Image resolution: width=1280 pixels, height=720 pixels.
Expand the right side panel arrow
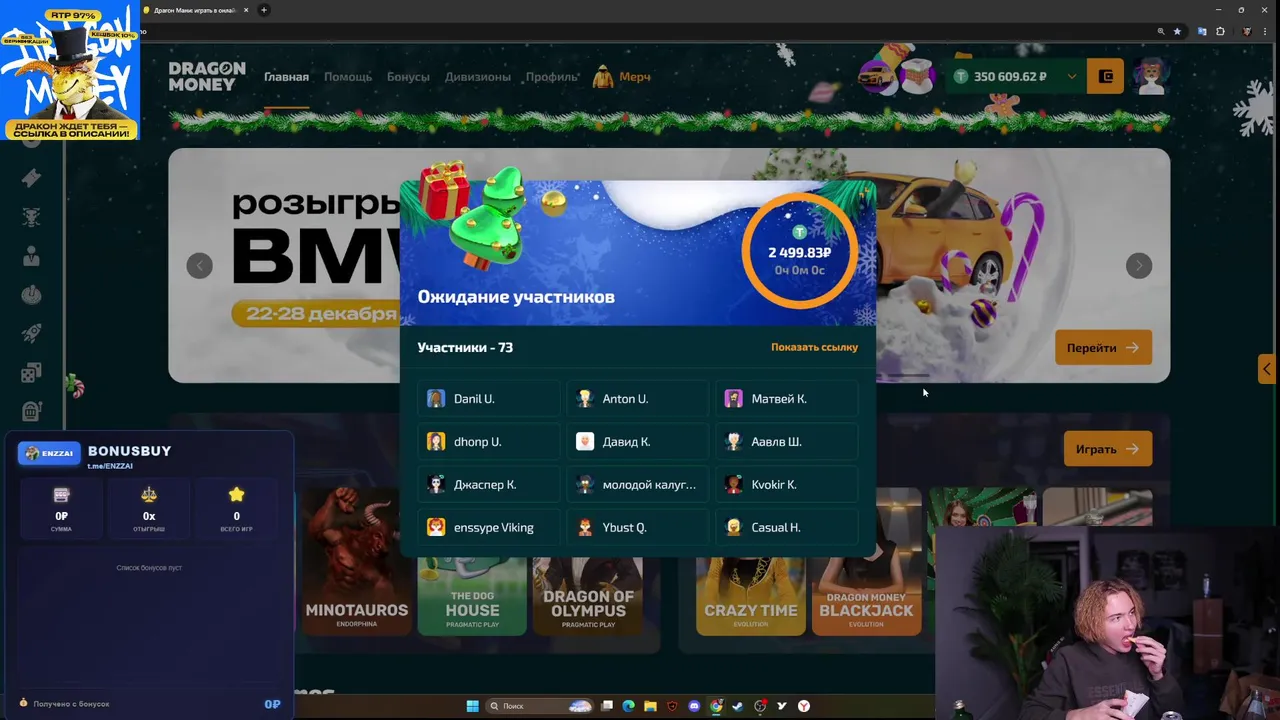pyautogui.click(x=1267, y=369)
